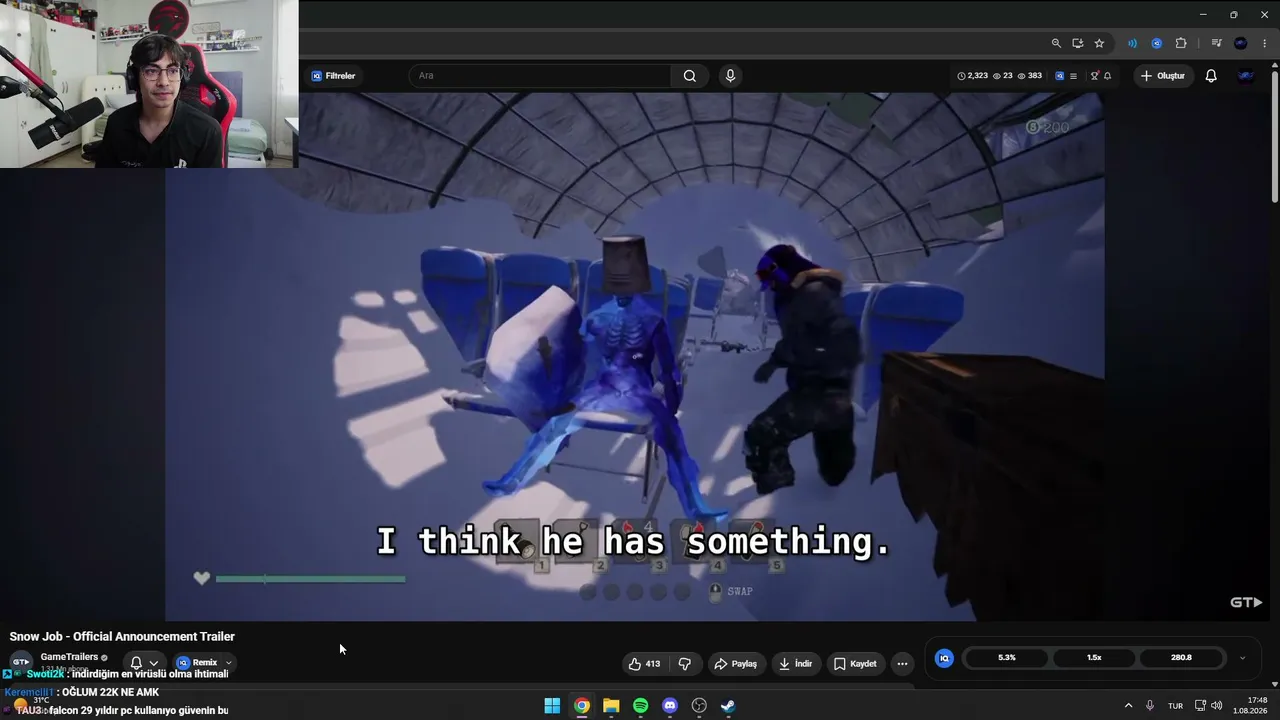Click the weather widget showing 31°C
Screen dimensions: 1280x720
(30, 705)
